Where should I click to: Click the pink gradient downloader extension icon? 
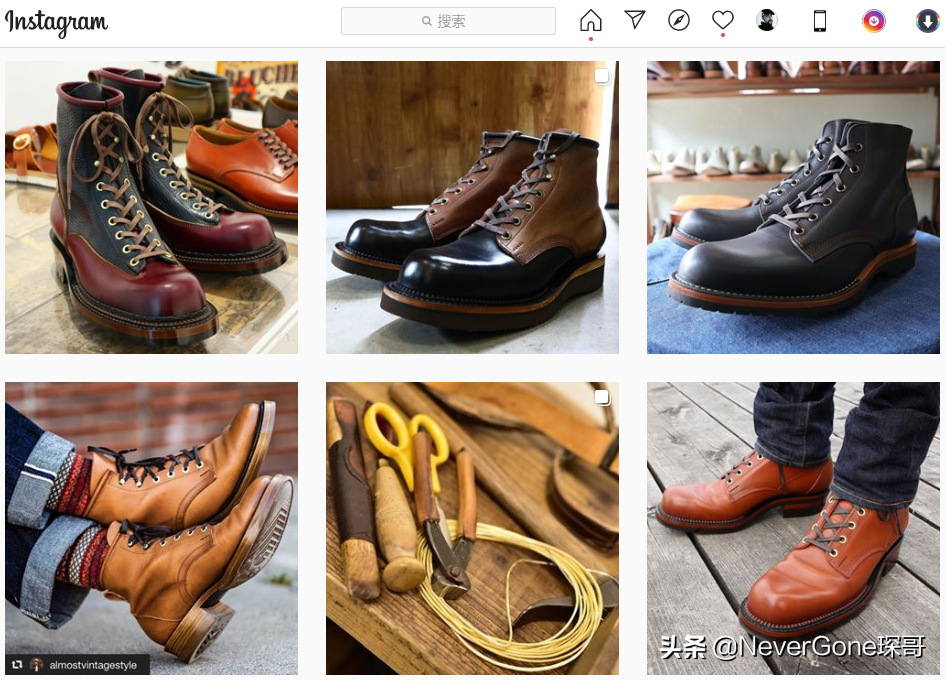click(873, 22)
